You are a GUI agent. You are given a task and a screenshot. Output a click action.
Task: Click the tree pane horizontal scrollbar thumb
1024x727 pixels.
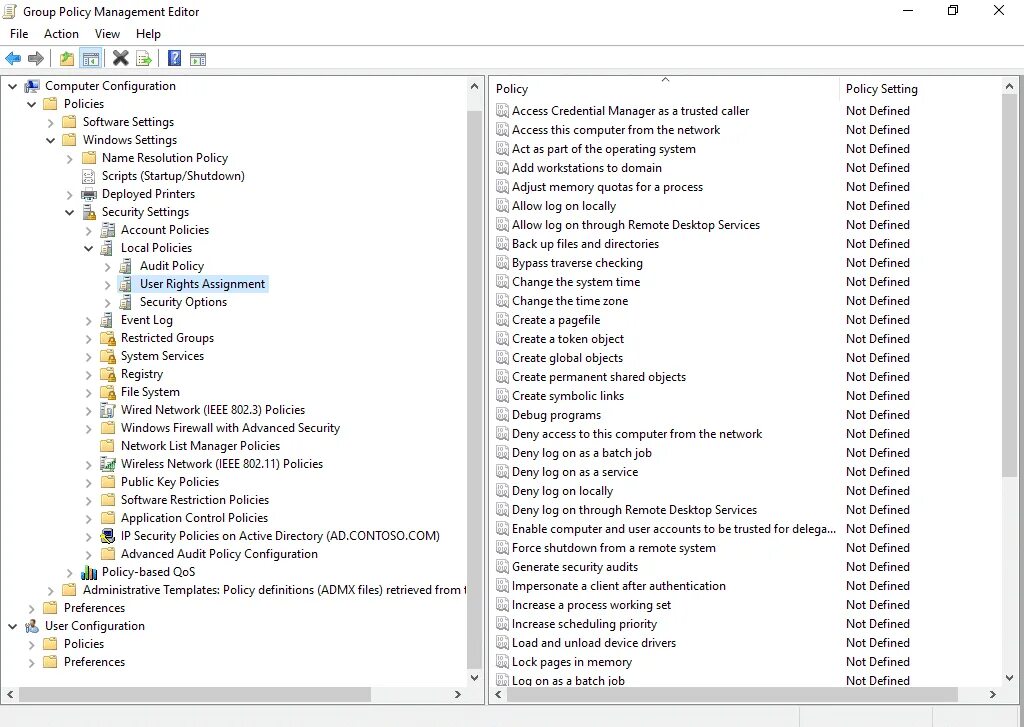tap(195, 694)
